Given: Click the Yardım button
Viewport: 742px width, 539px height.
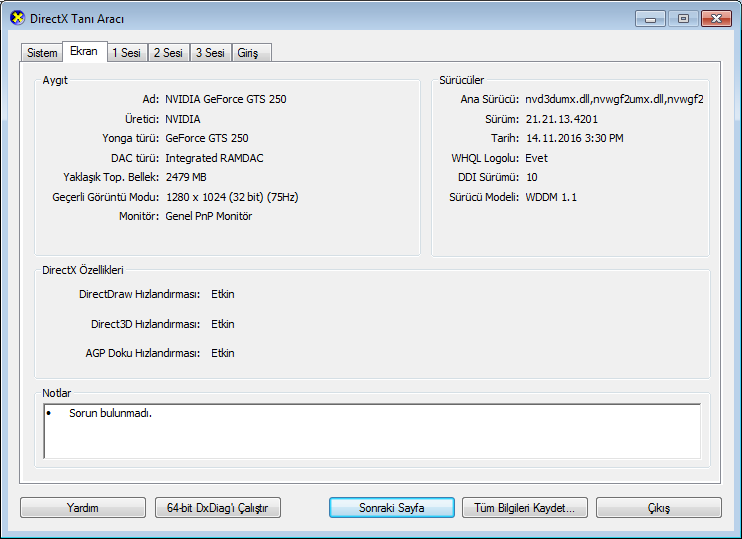Looking at the screenshot, I should tap(83, 508).
